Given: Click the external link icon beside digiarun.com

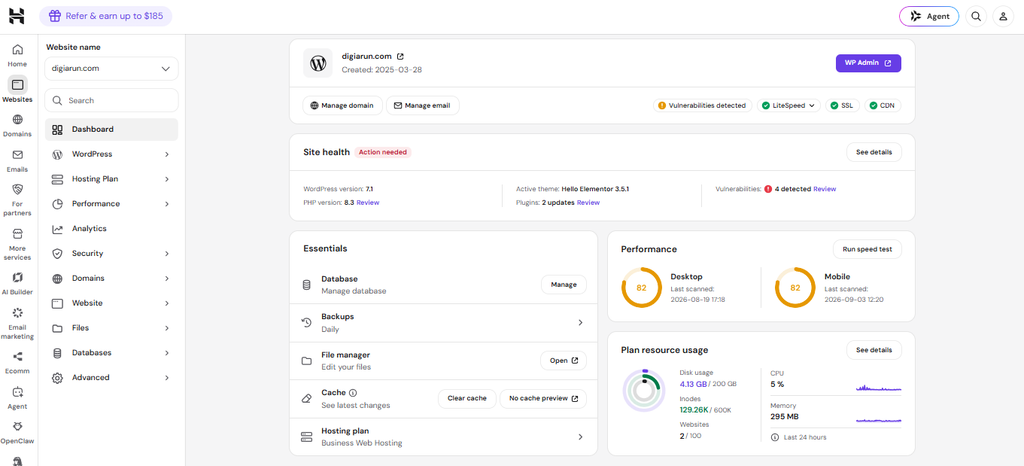Looking at the screenshot, I should [400, 57].
